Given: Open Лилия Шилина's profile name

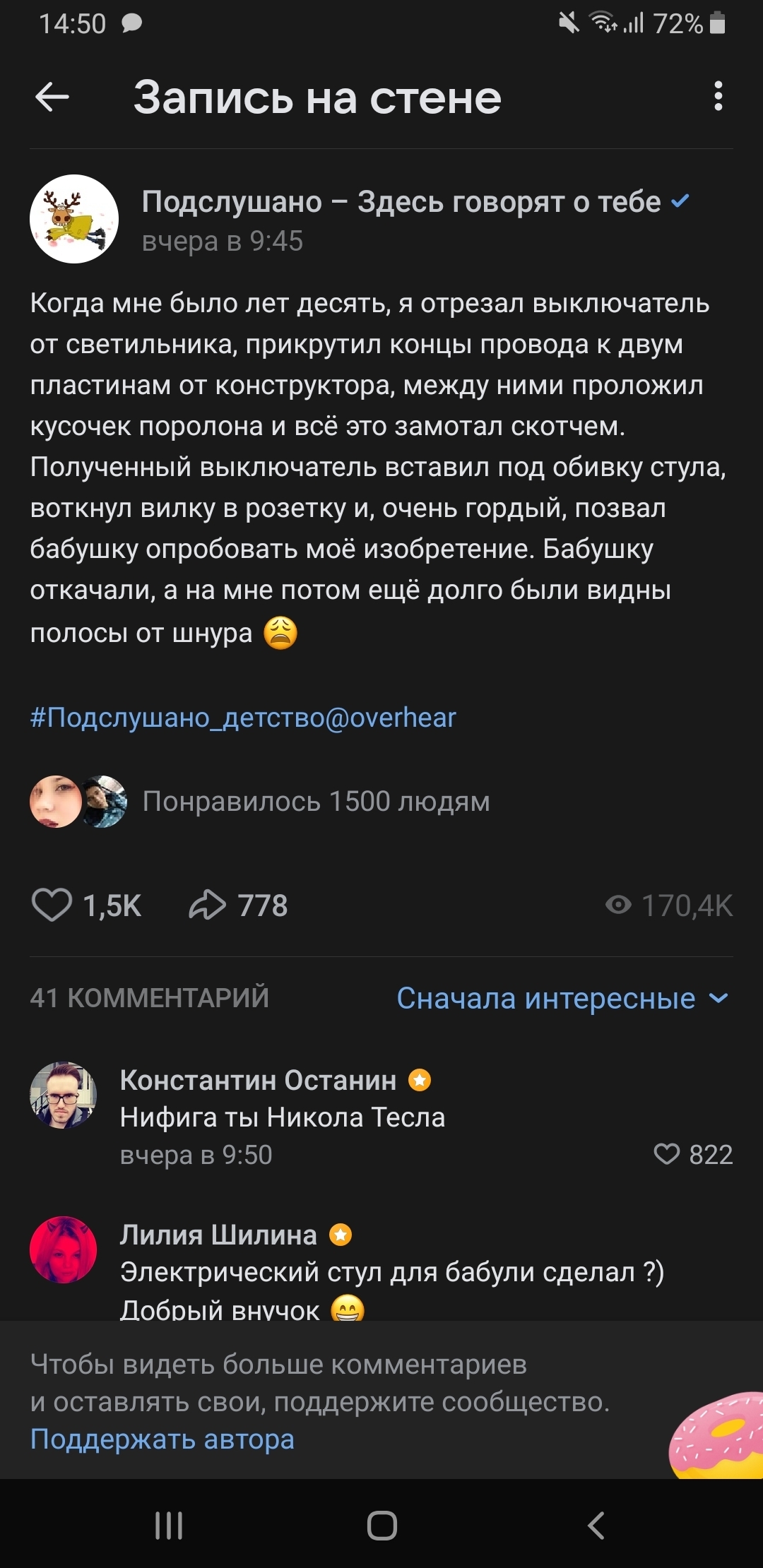Looking at the screenshot, I should point(218,1235).
